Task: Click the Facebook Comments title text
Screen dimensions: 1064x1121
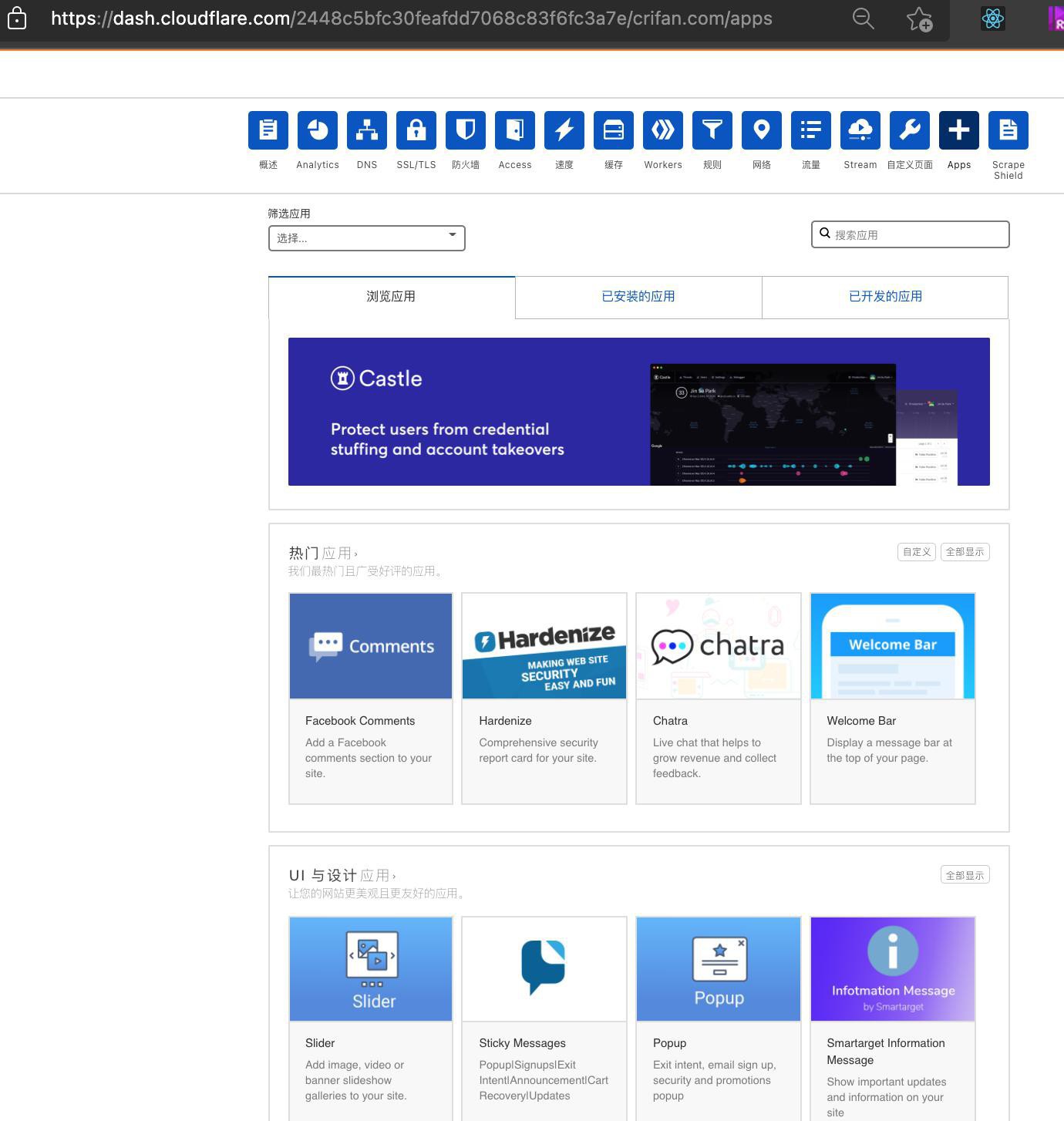Action: click(360, 721)
